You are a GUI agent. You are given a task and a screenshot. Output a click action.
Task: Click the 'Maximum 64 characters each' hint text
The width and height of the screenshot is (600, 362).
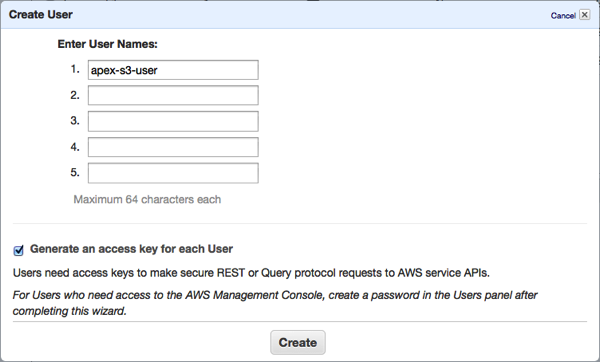pyautogui.click(x=147, y=199)
